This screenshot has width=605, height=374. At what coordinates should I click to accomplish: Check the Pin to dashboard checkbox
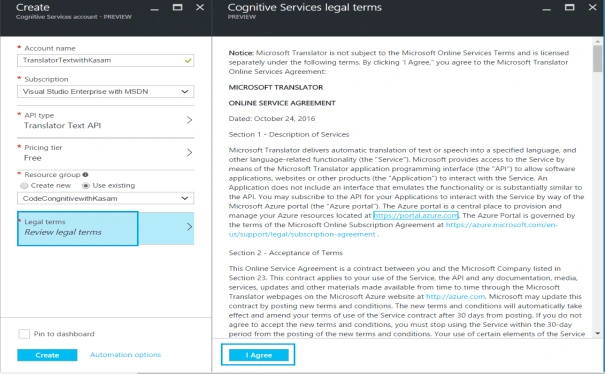tap(24, 334)
